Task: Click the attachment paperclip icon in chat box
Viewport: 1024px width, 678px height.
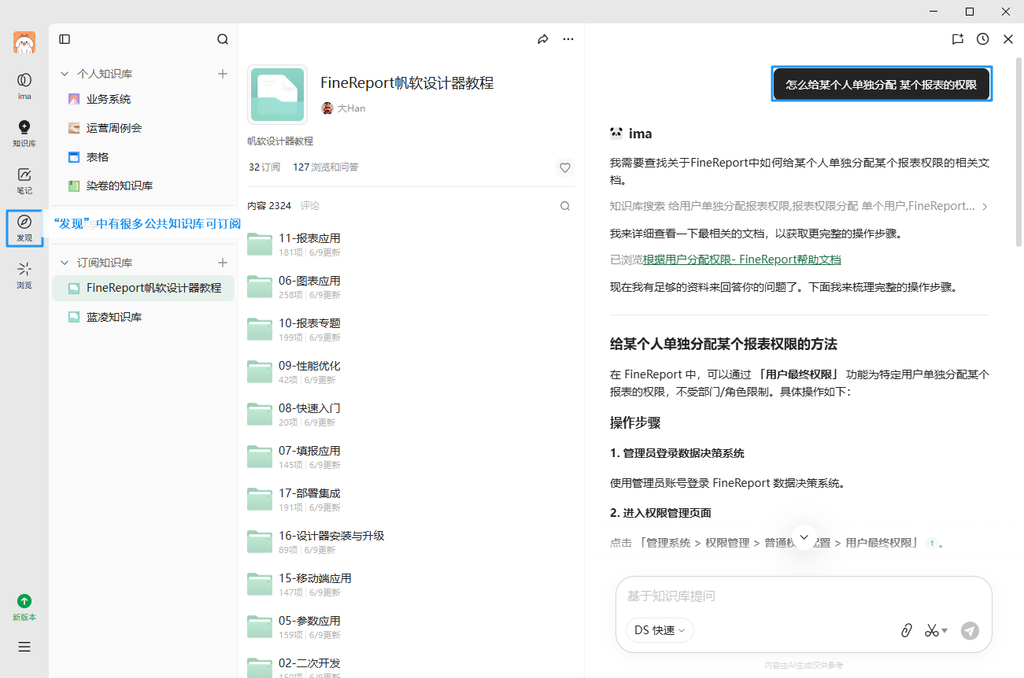Action: pyautogui.click(x=906, y=630)
